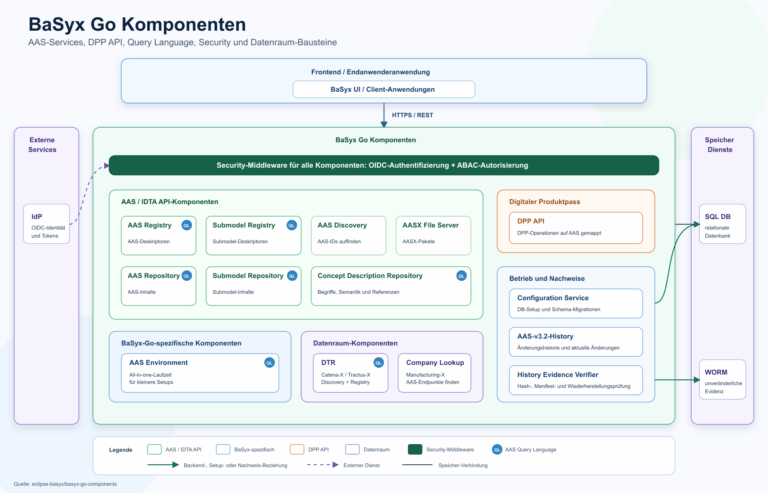
Task: Click the green AAS / IDTA API legend swatch
Action: pos(154,449)
